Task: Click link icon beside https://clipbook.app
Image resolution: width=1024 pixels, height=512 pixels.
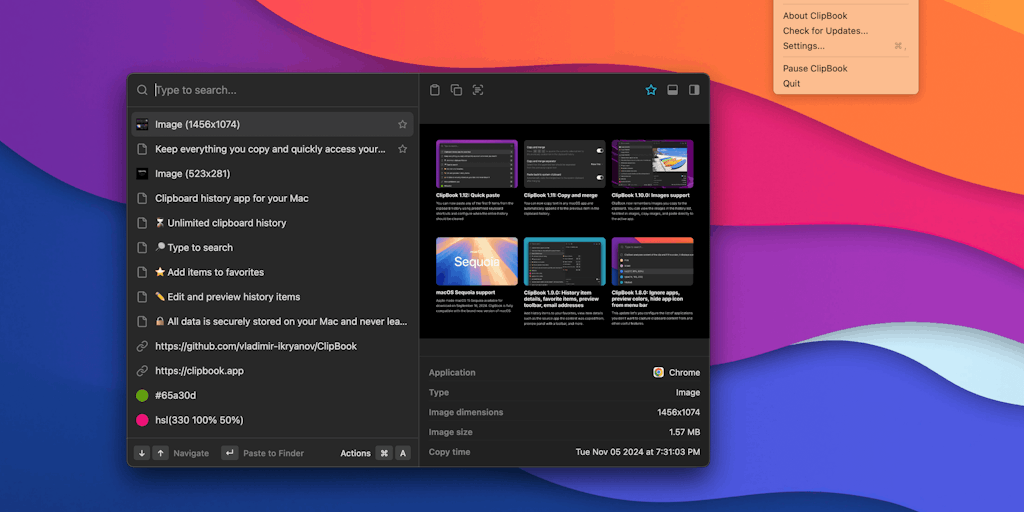Action: pos(142,371)
